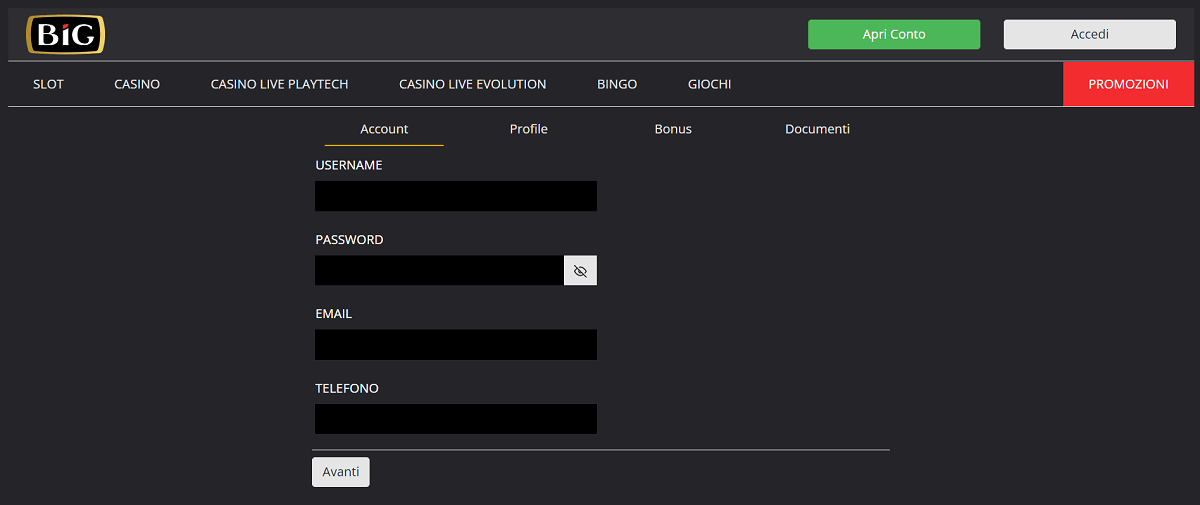Focus the USERNAME input field
Image resolution: width=1200 pixels, height=505 pixels.
[455, 196]
